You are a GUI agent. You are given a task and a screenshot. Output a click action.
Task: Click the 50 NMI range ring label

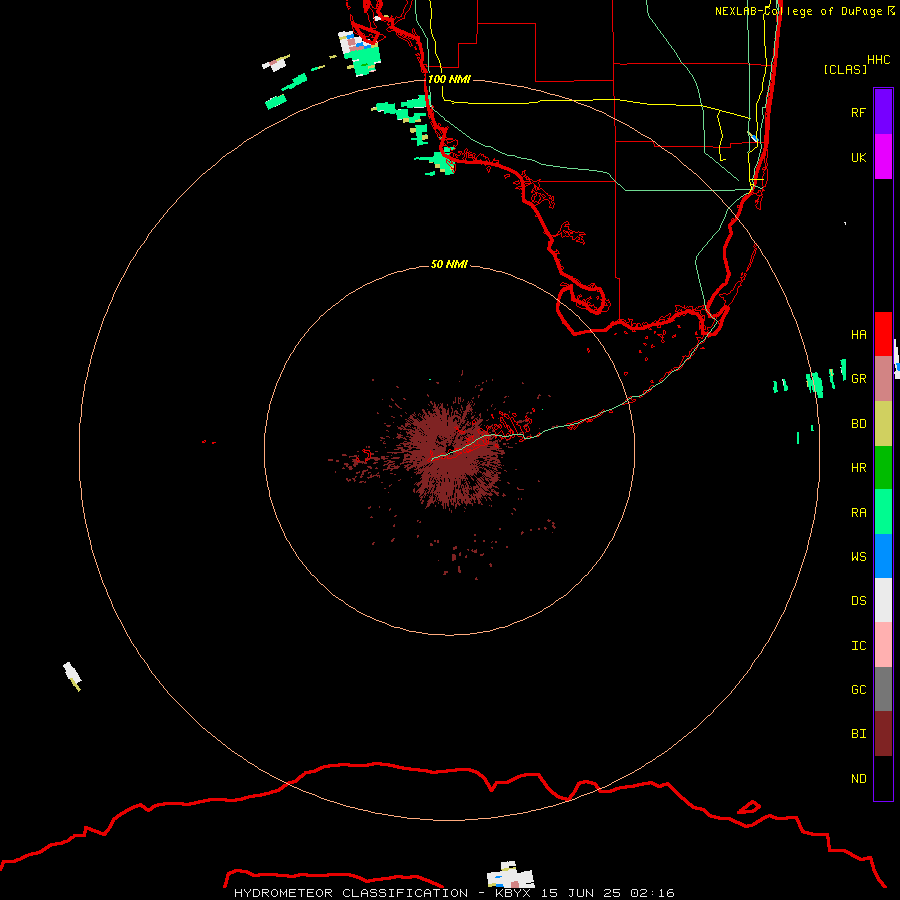click(x=449, y=264)
